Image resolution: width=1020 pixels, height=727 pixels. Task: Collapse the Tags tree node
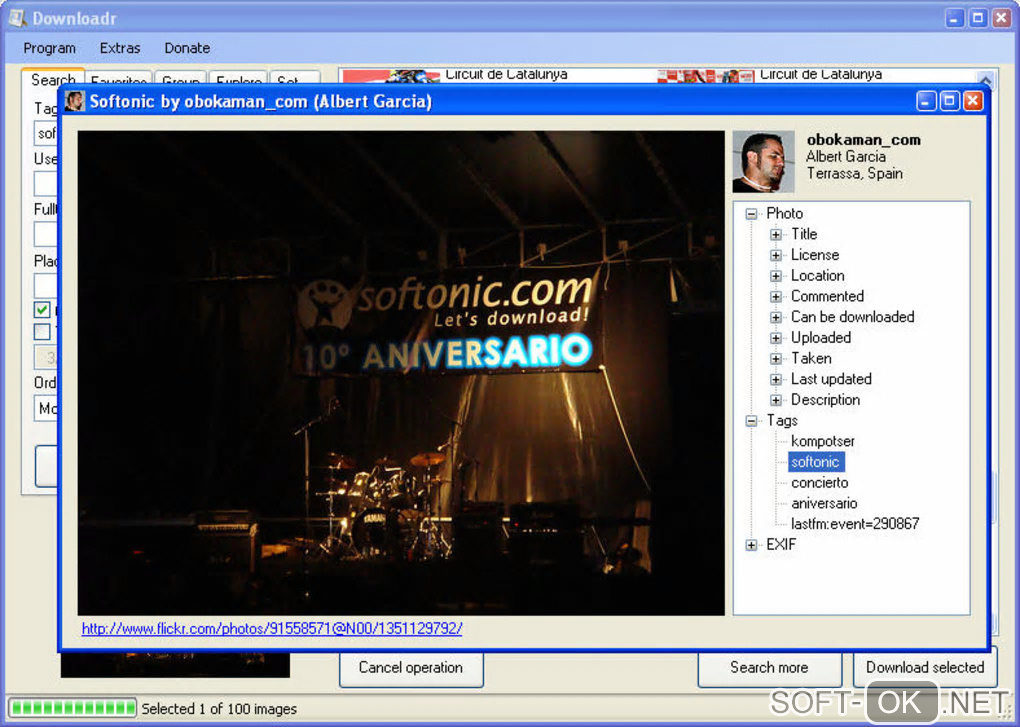pyautogui.click(x=751, y=421)
